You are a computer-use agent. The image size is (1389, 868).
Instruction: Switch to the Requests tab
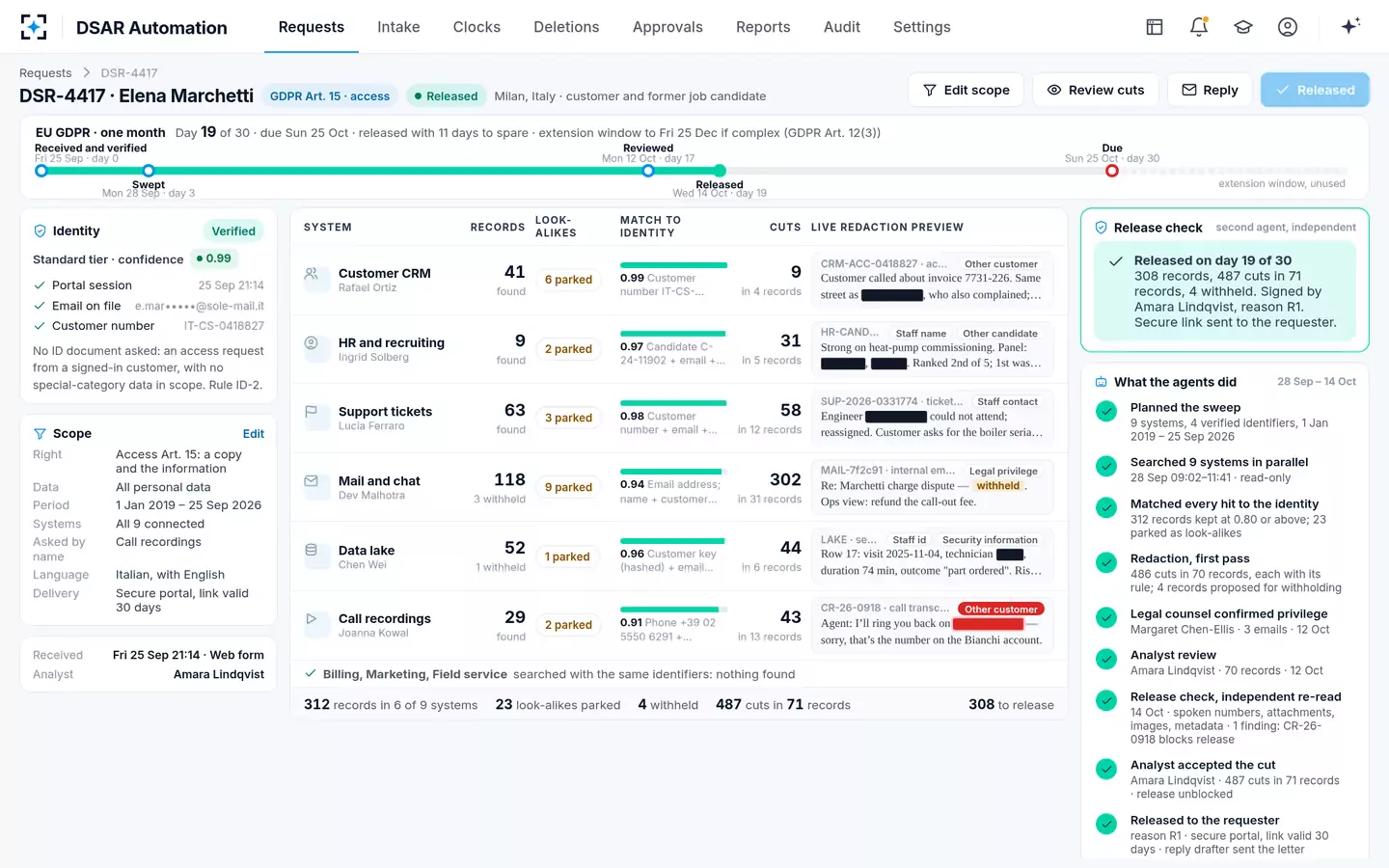312,27
